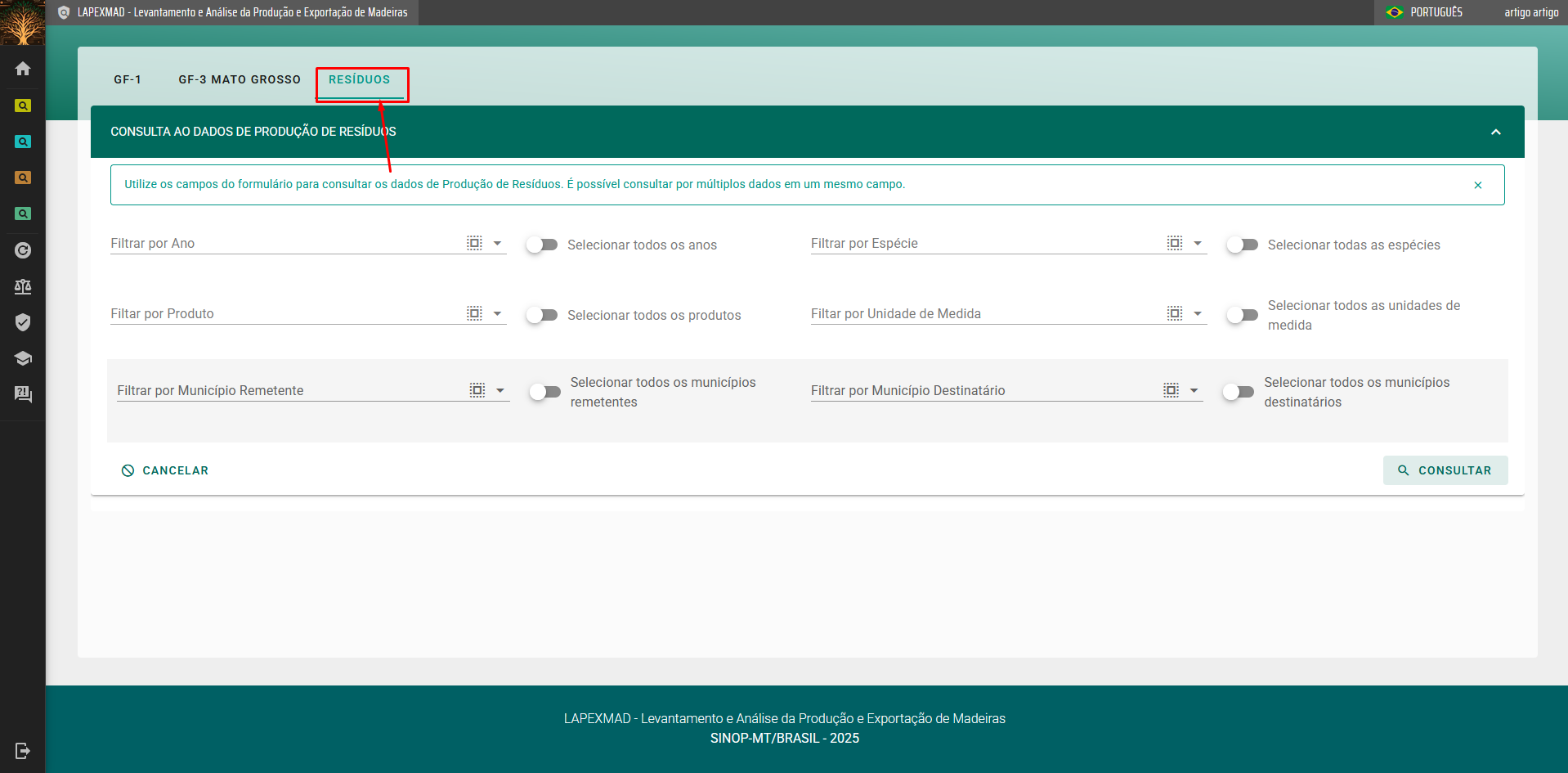Open the yellow search icon in sidebar
This screenshot has height=773, width=1568.
(x=23, y=106)
